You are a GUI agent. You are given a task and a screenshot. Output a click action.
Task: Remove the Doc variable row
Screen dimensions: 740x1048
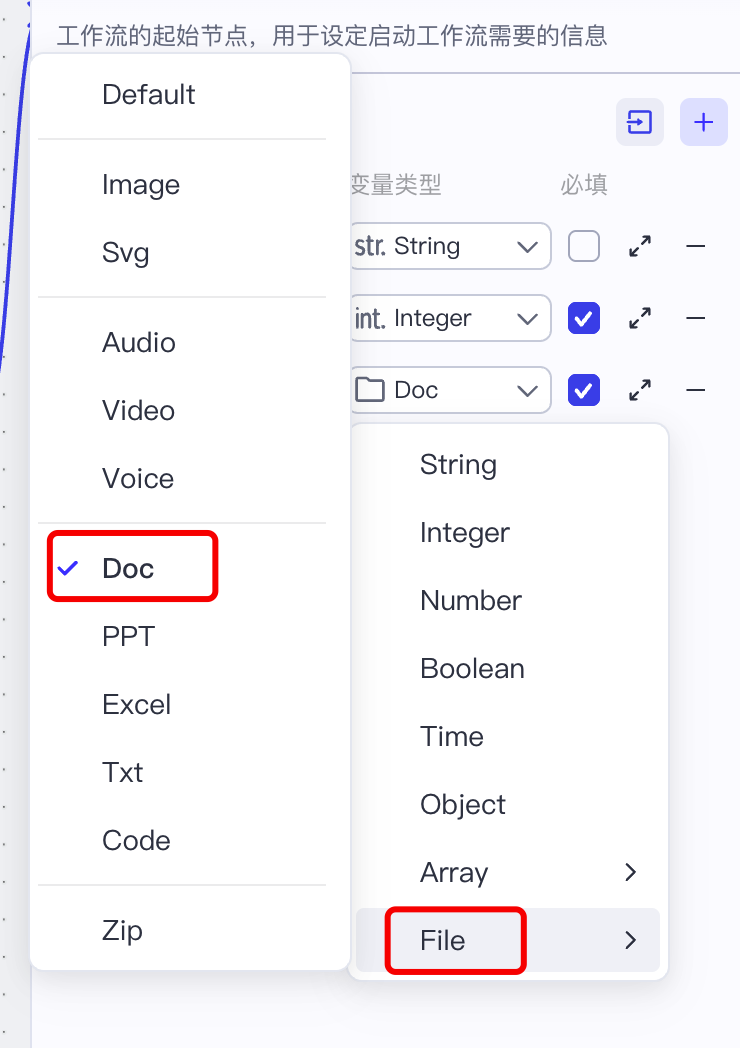696,390
